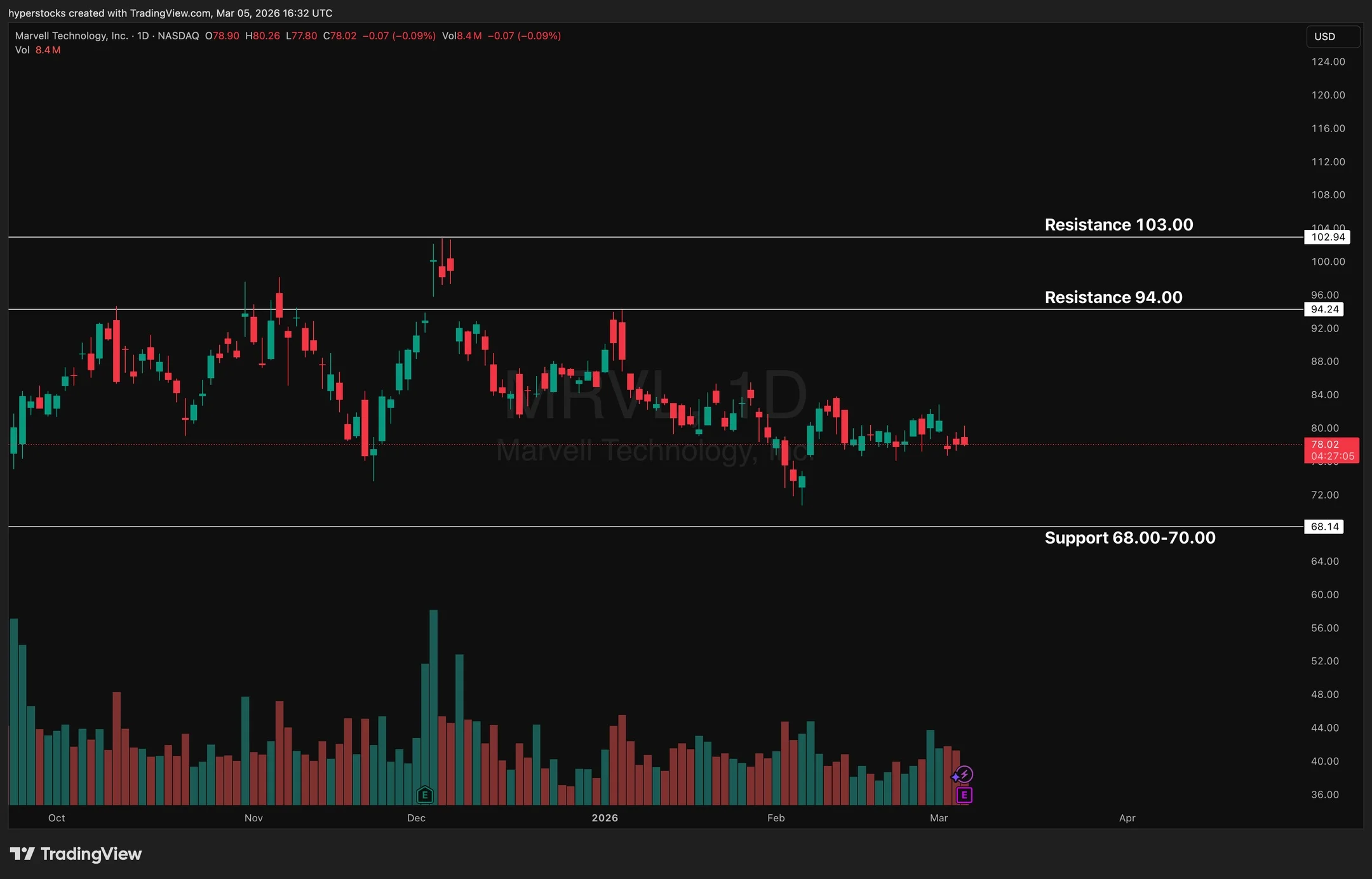
Task: Click the 68.14 horizontal line price tag
Action: [1324, 527]
